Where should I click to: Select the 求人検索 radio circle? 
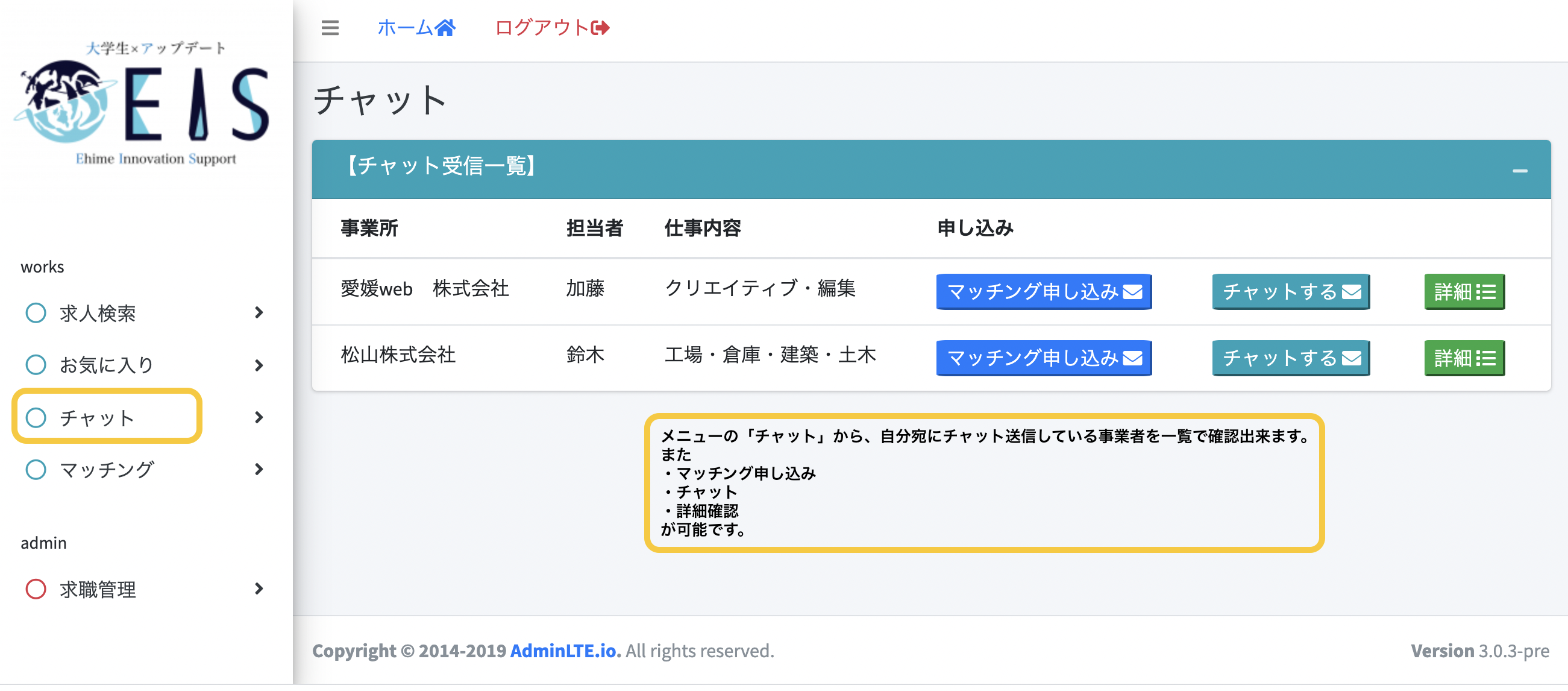(x=36, y=312)
